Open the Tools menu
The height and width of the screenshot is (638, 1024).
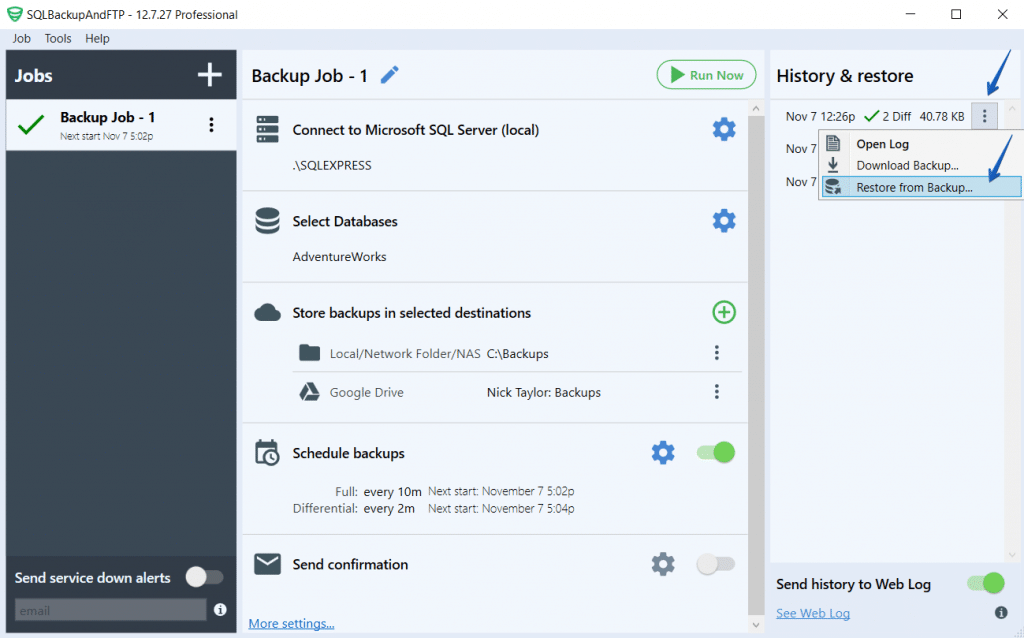point(57,38)
